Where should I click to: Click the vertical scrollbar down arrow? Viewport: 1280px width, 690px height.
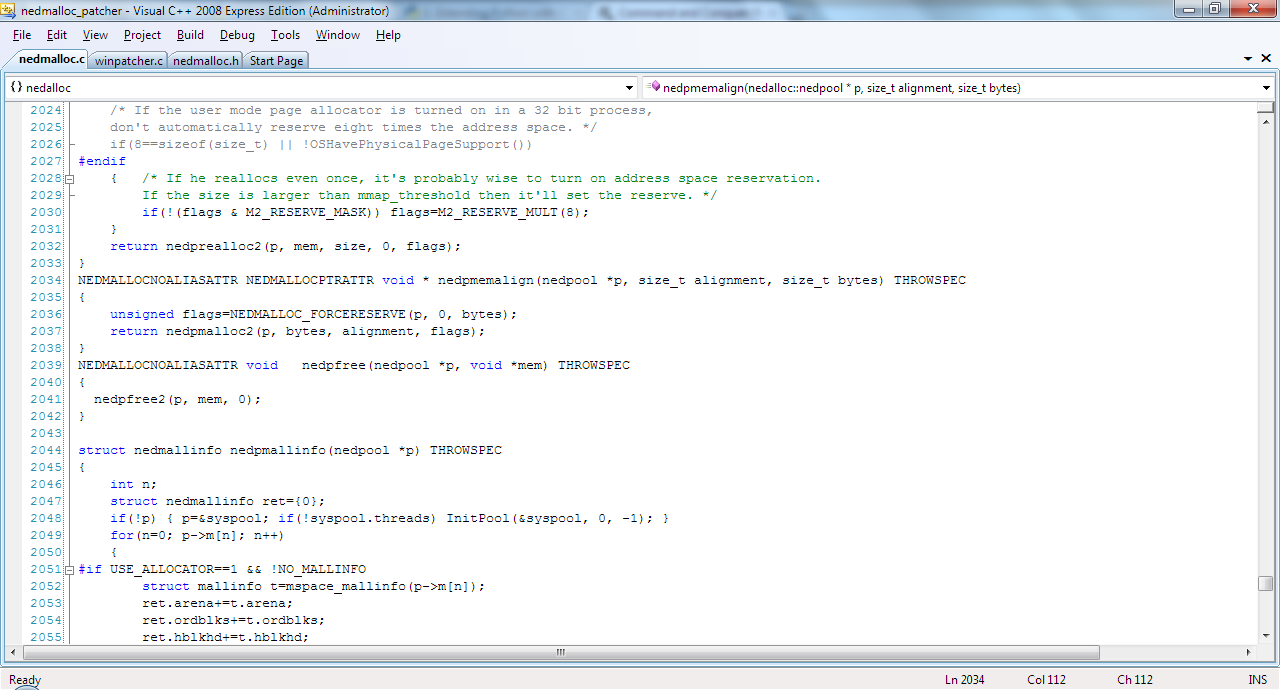pos(1266,637)
